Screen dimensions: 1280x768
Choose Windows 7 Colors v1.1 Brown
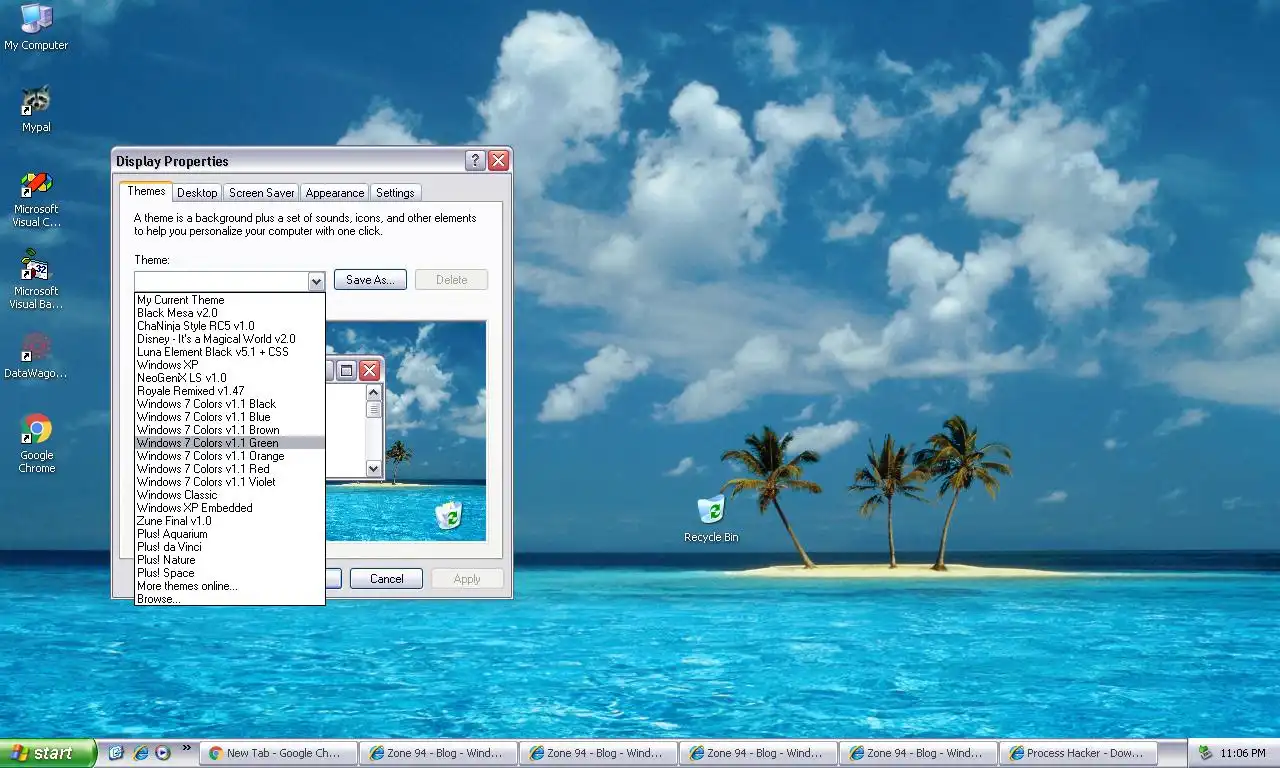230,430
